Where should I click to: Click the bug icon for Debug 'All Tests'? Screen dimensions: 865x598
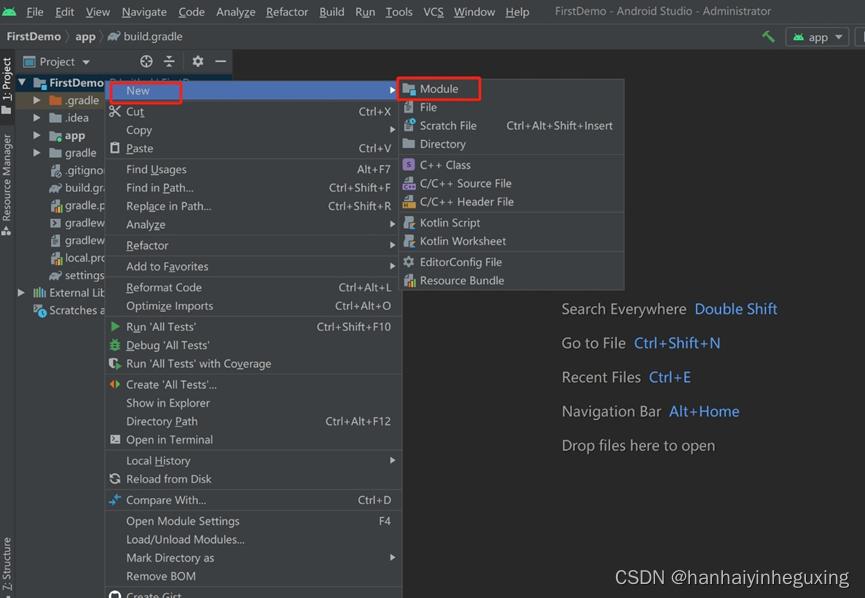pos(115,345)
